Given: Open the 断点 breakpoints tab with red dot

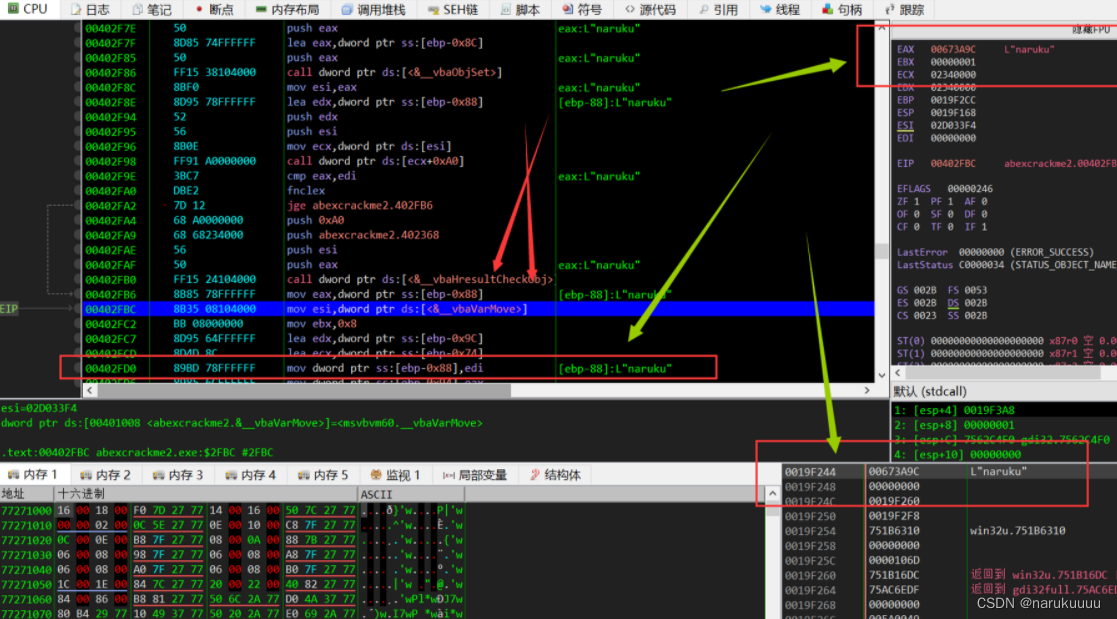Looking at the screenshot, I should 214,9.
